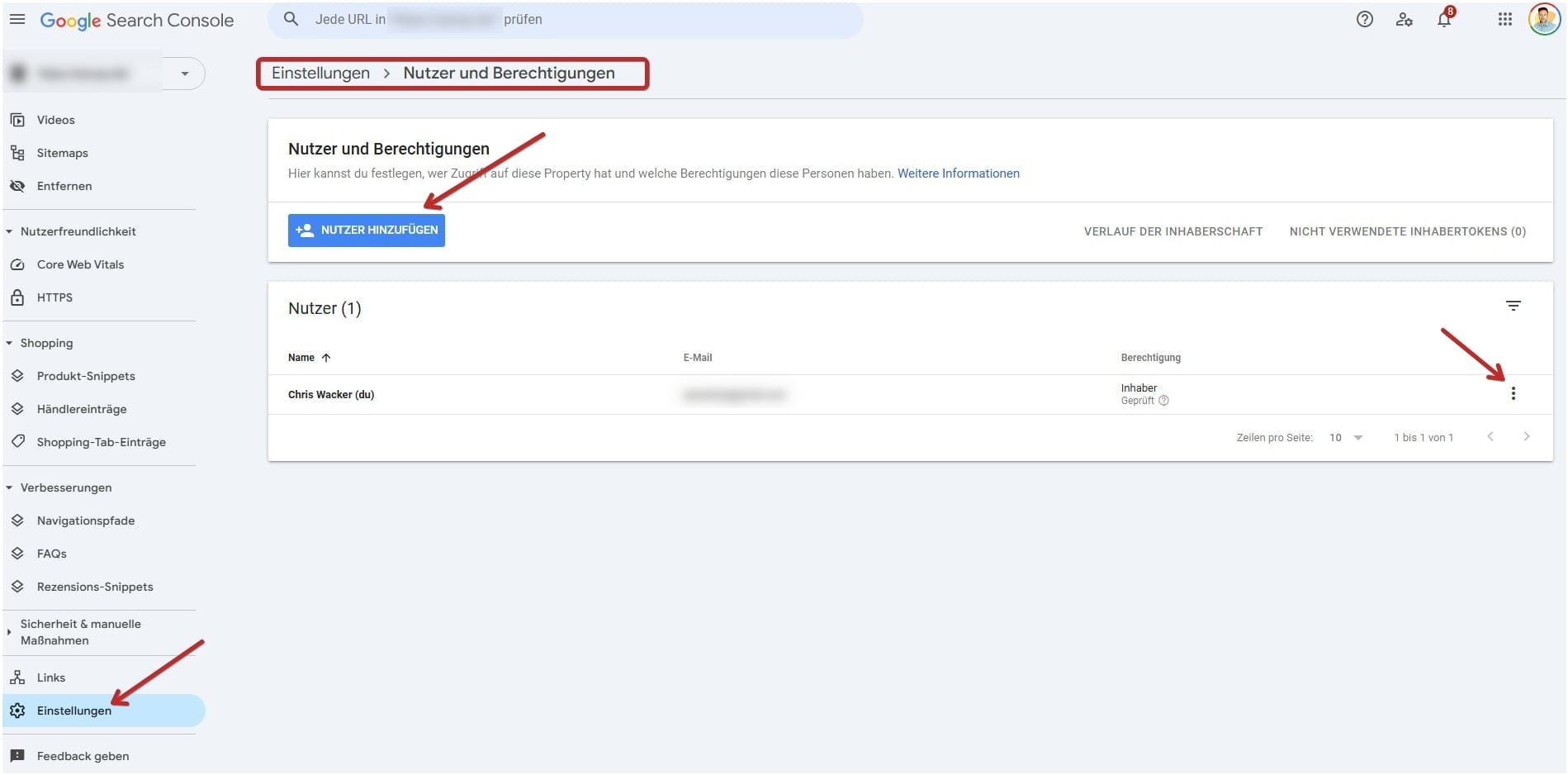Open the three-dot menu for Chris Wacker
This screenshot has width=1568, height=775.
pos(1513,394)
